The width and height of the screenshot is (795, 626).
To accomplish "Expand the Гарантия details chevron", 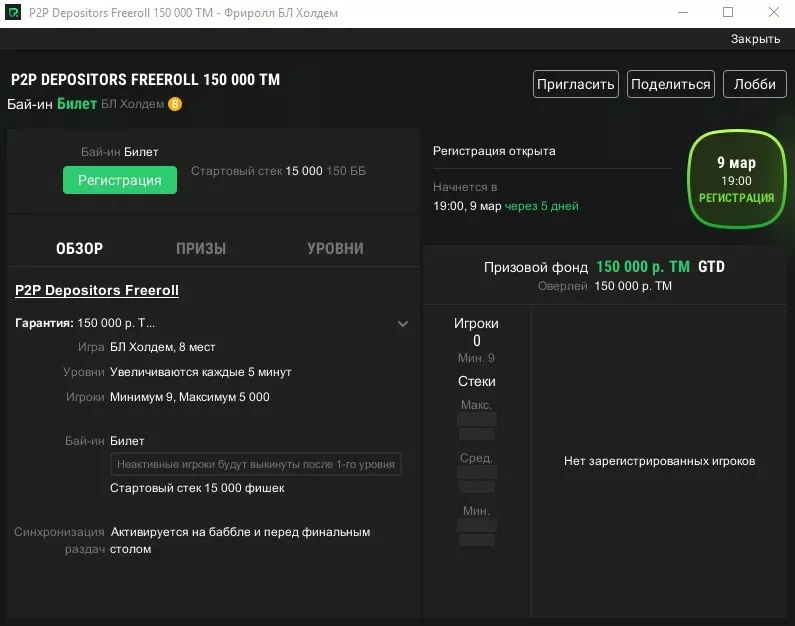I will [x=403, y=323].
